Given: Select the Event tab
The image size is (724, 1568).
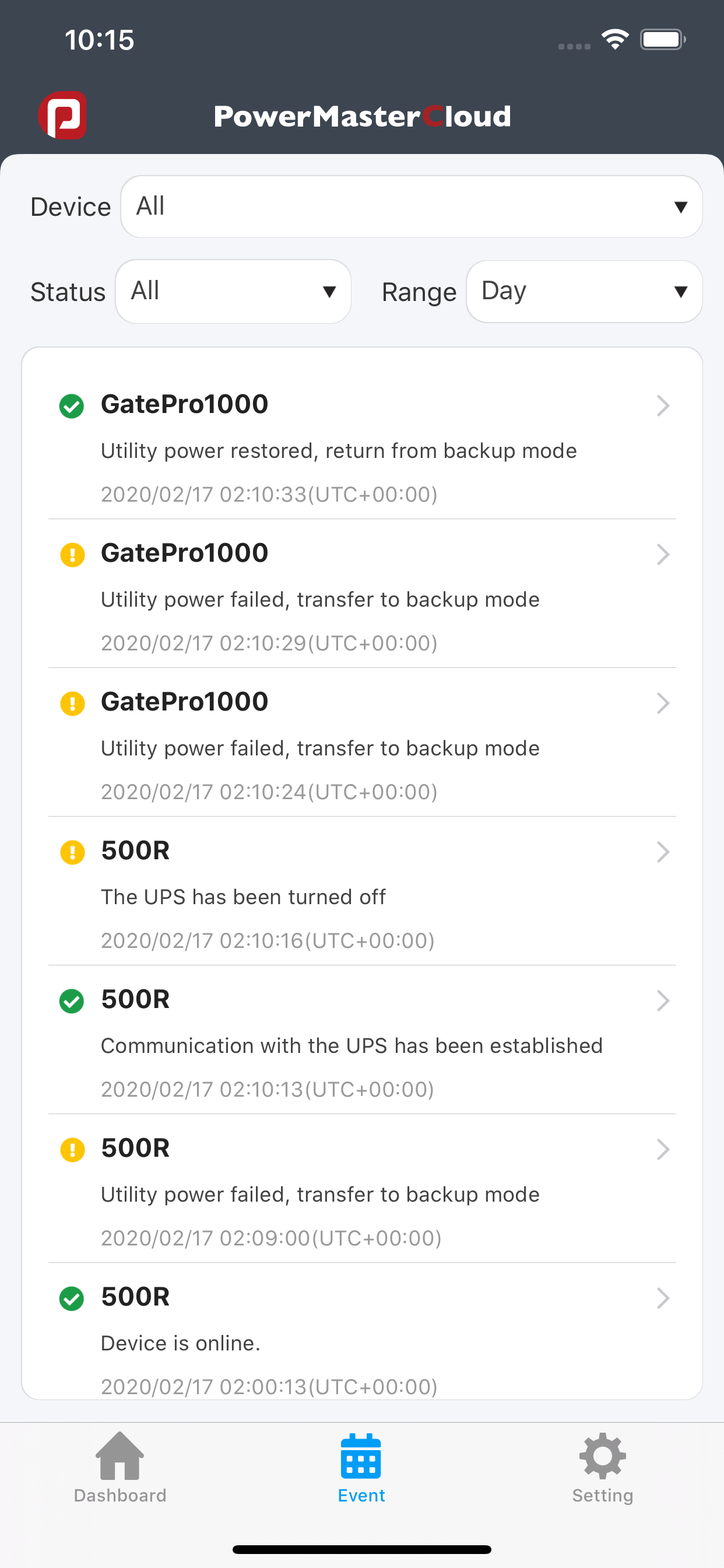Looking at the screenshot, I should pyautogui.click(x=361, y=1468).
